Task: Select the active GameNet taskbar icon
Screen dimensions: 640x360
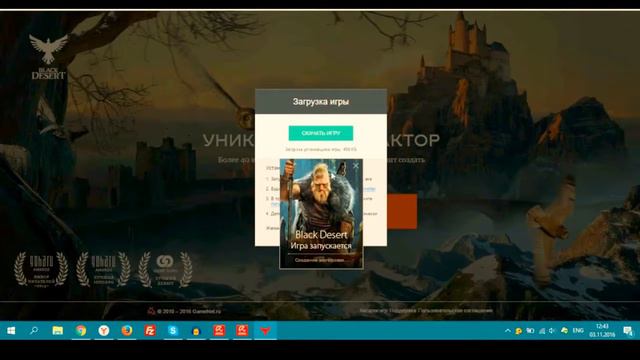Action: (265, 331)
